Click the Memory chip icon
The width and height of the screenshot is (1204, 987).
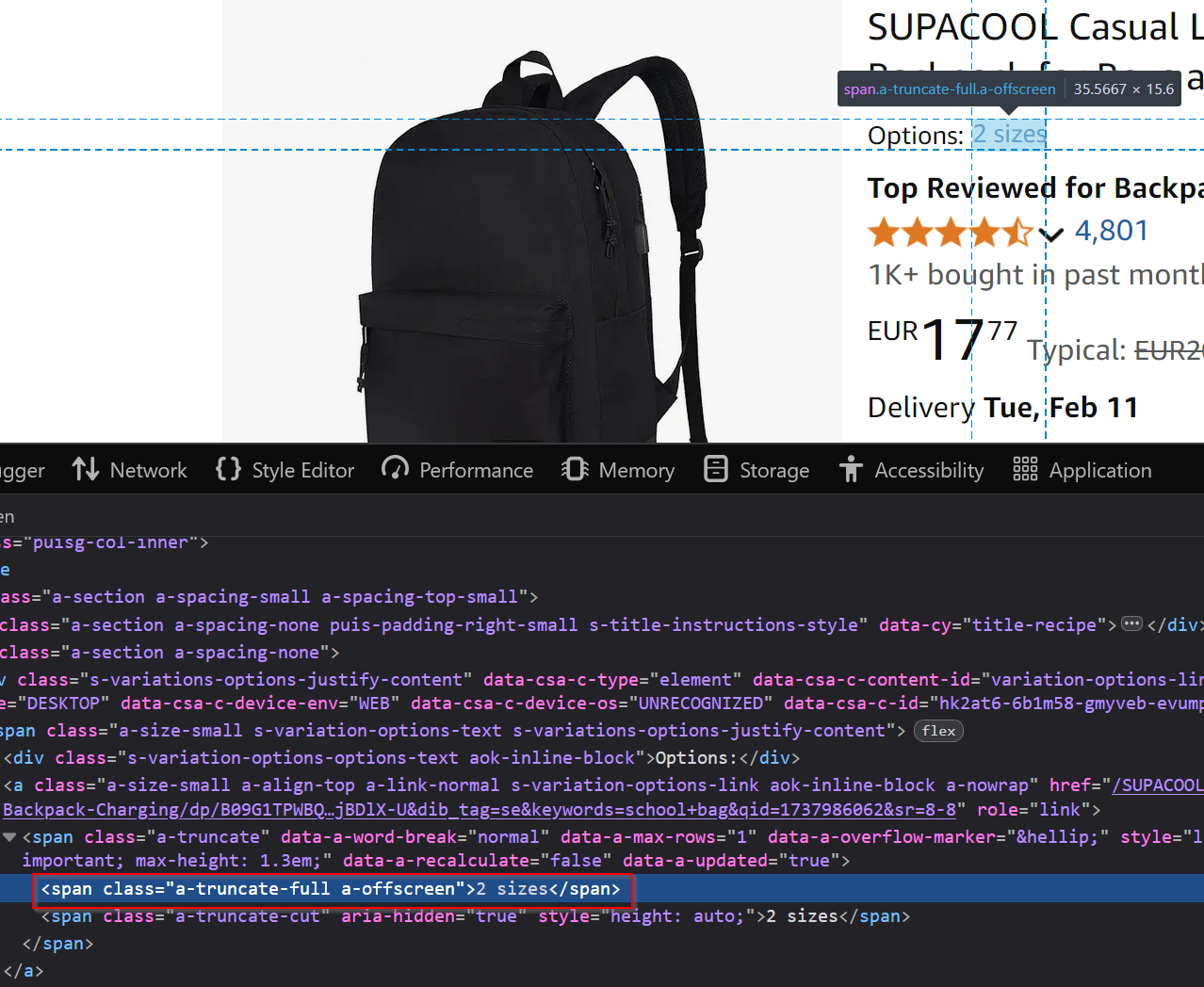[575, 469]
